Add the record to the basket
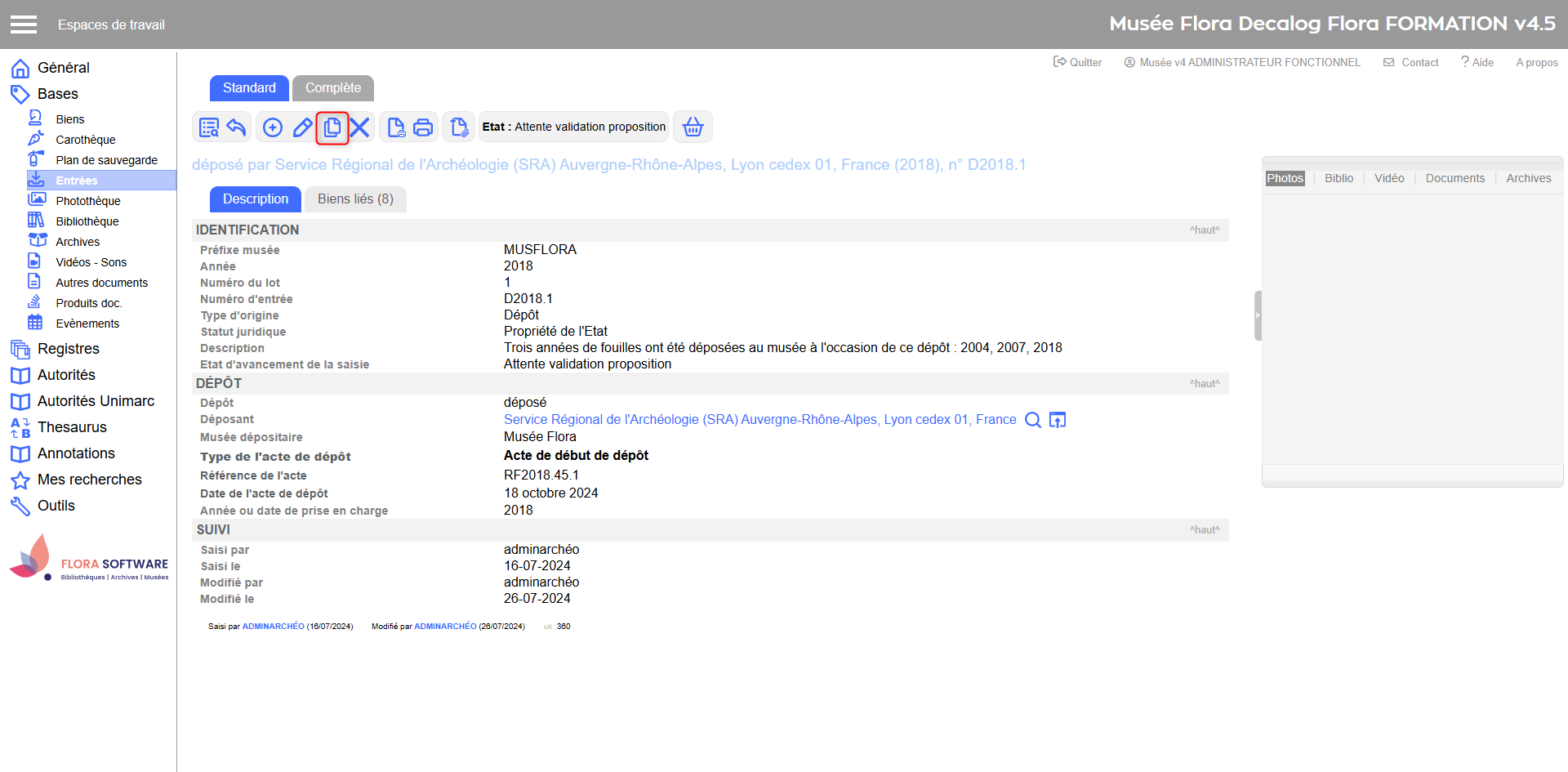The image size is (1568, 772). tap(693, 127)
